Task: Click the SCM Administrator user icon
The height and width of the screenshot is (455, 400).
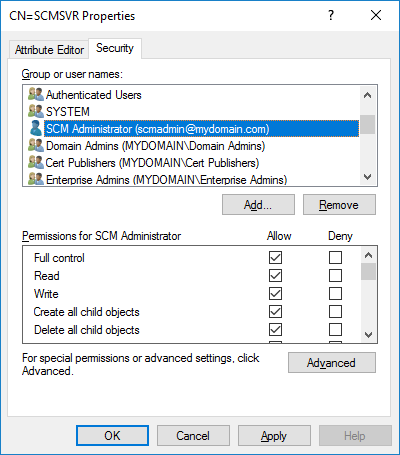Action: (x=36, y=128)
